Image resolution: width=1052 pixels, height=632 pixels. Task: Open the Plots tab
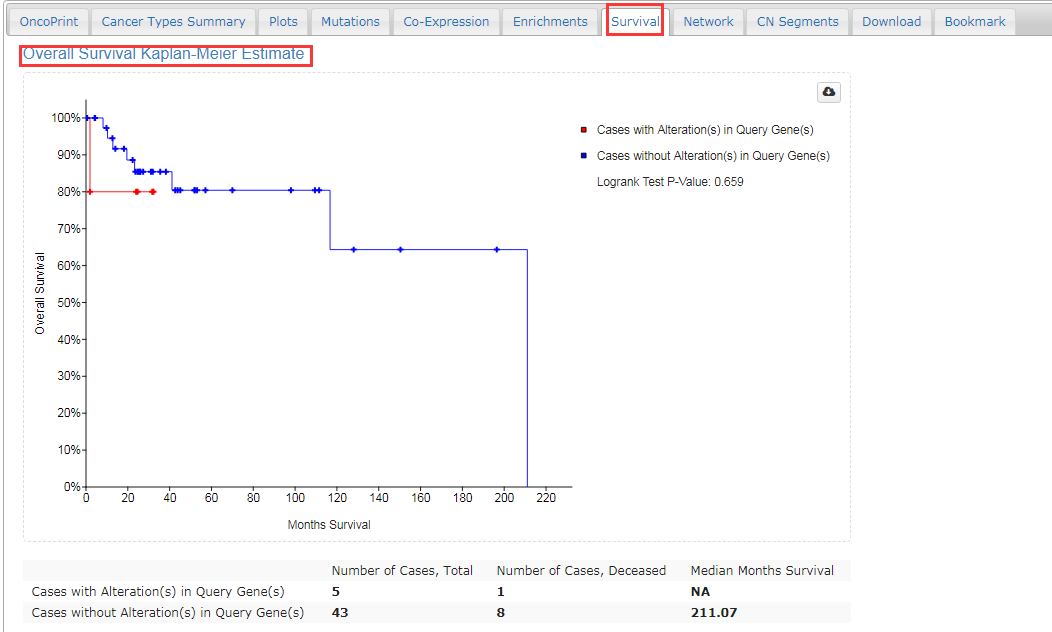[x=283, y=22]
